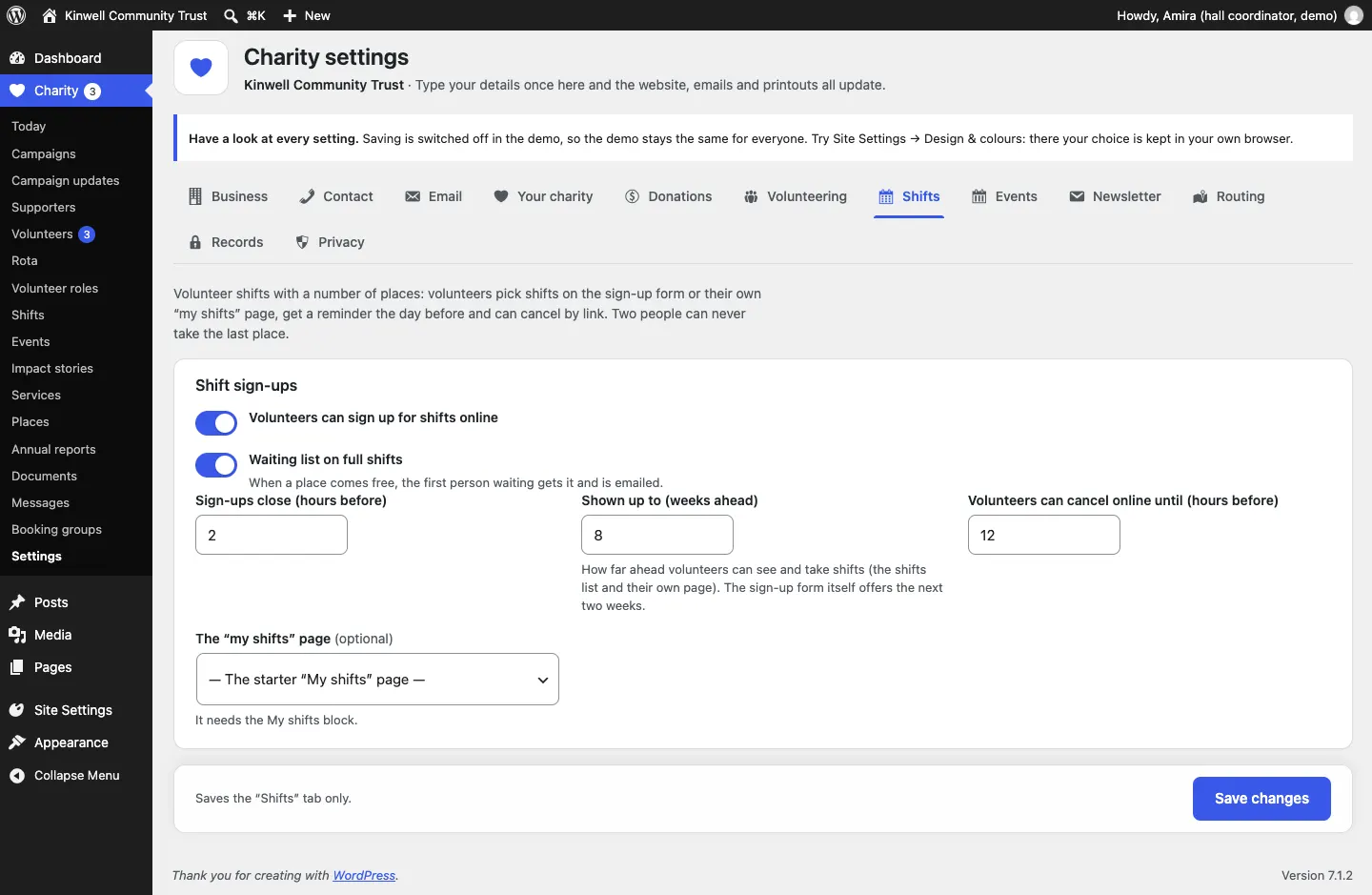Open the "my shifts" page dropdown
Viewport: 1372px width, 895px height.
tap(377, 680)
